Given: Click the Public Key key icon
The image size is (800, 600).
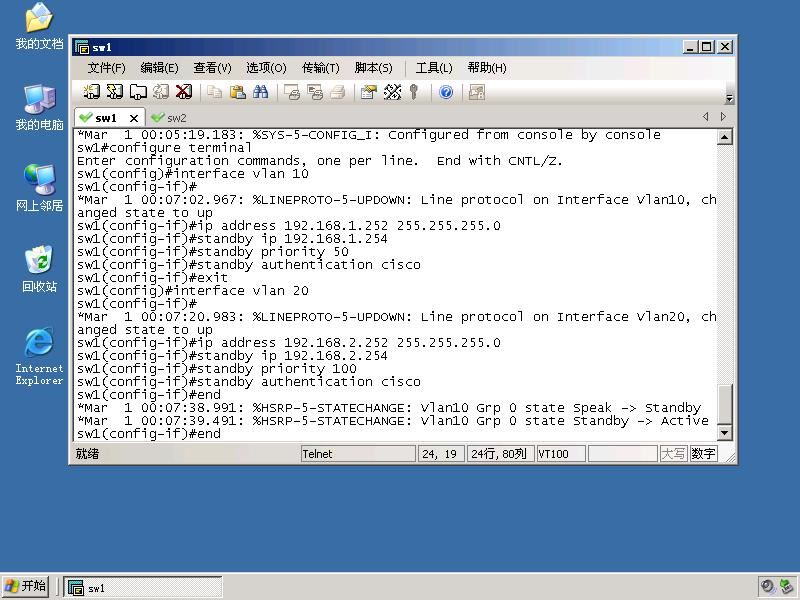Looking at the screenshot, I should click(x=414, y=92).
